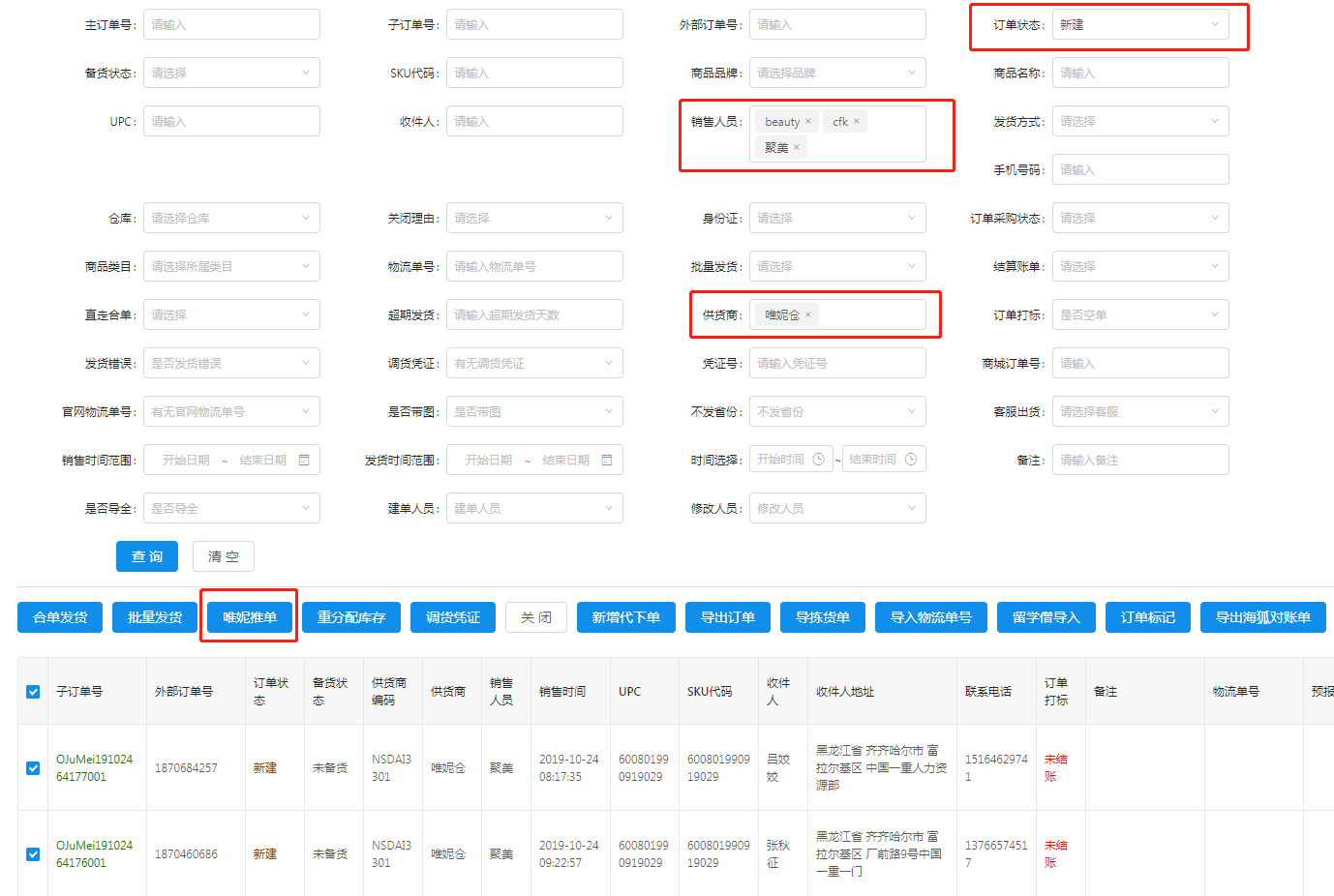Click the 唯妮推单 button

[x=250, y=617]
